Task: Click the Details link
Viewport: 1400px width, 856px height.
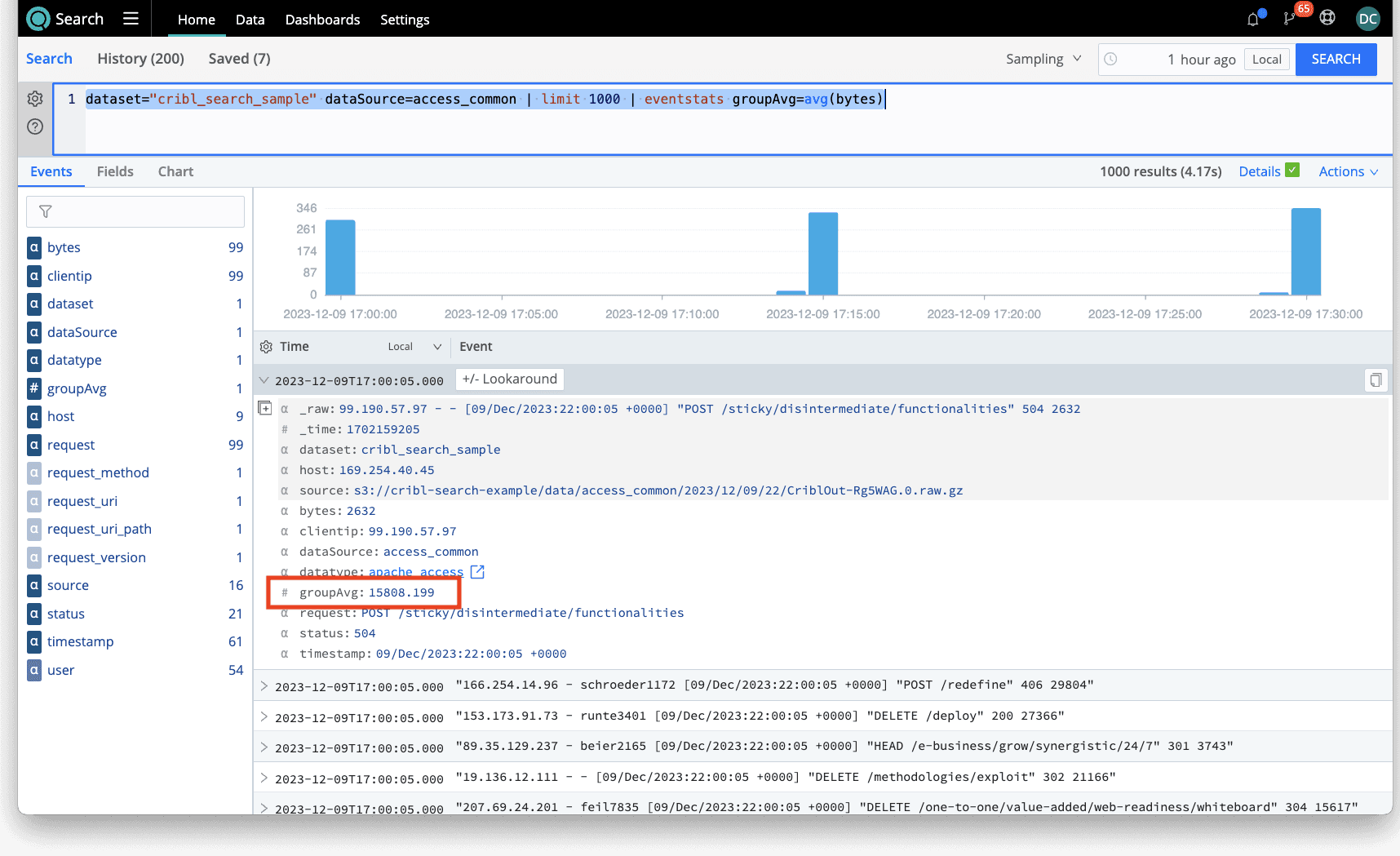Action: pos(1260,171)
